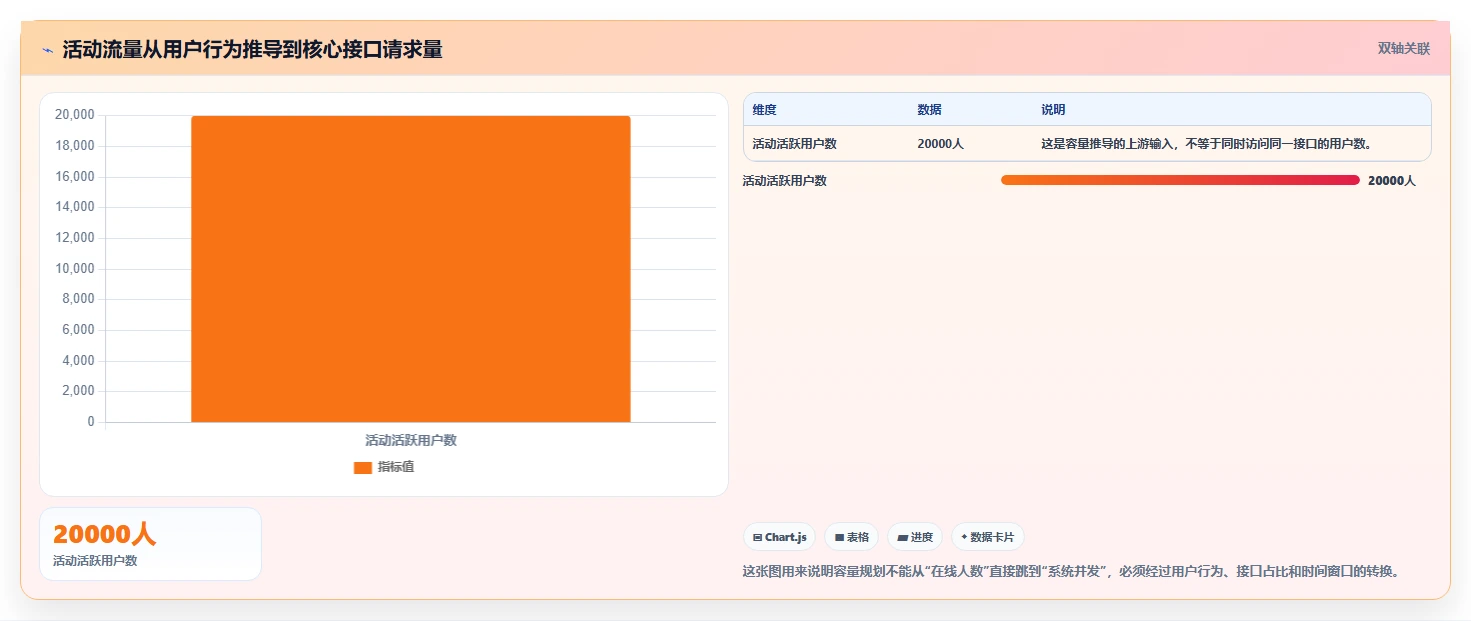This screenshot has height=621, width=1471.
Task: Select the 表格 chip
Action: pos(852,537)
